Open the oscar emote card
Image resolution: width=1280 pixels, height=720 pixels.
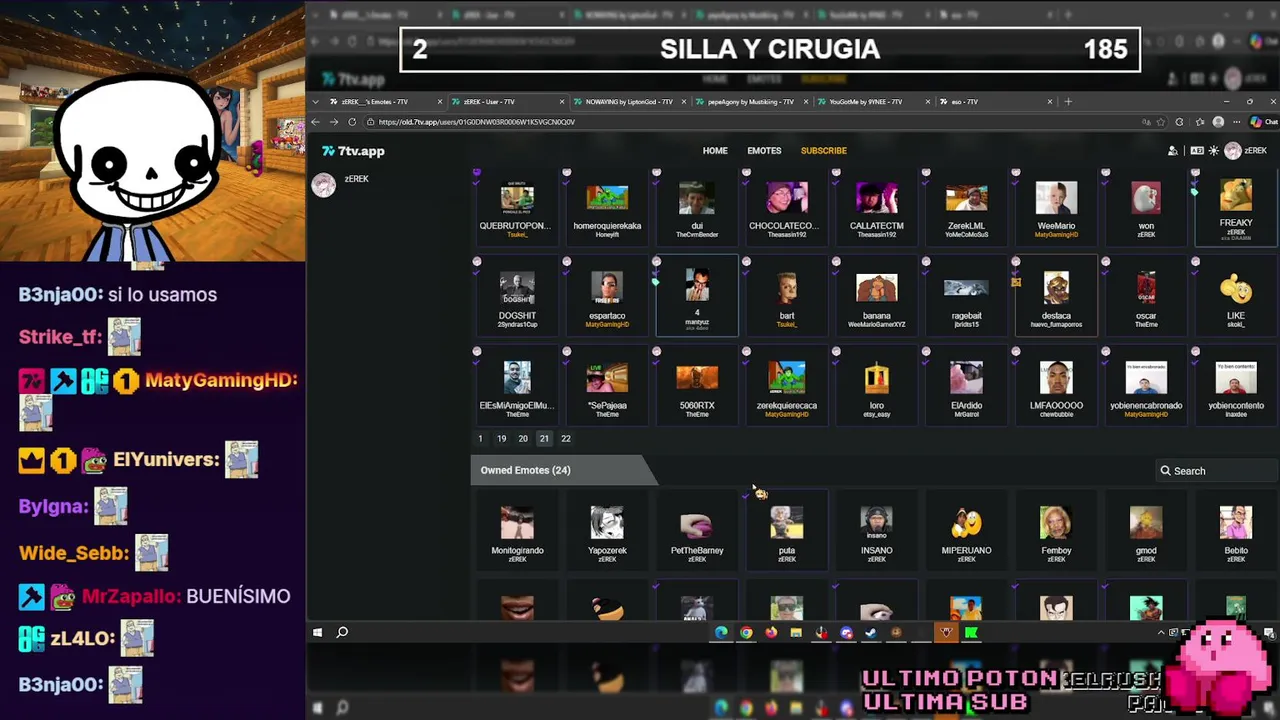click(1146, 295)
